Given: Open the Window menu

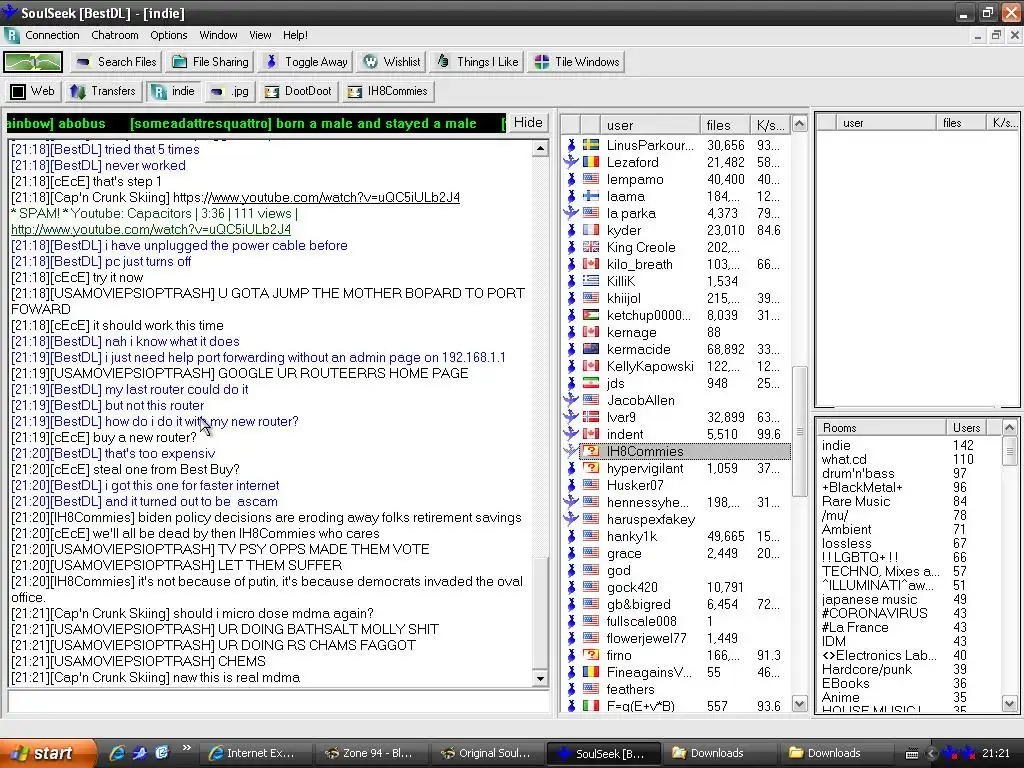Looking at the screenshot, I should tap(218, 35).
